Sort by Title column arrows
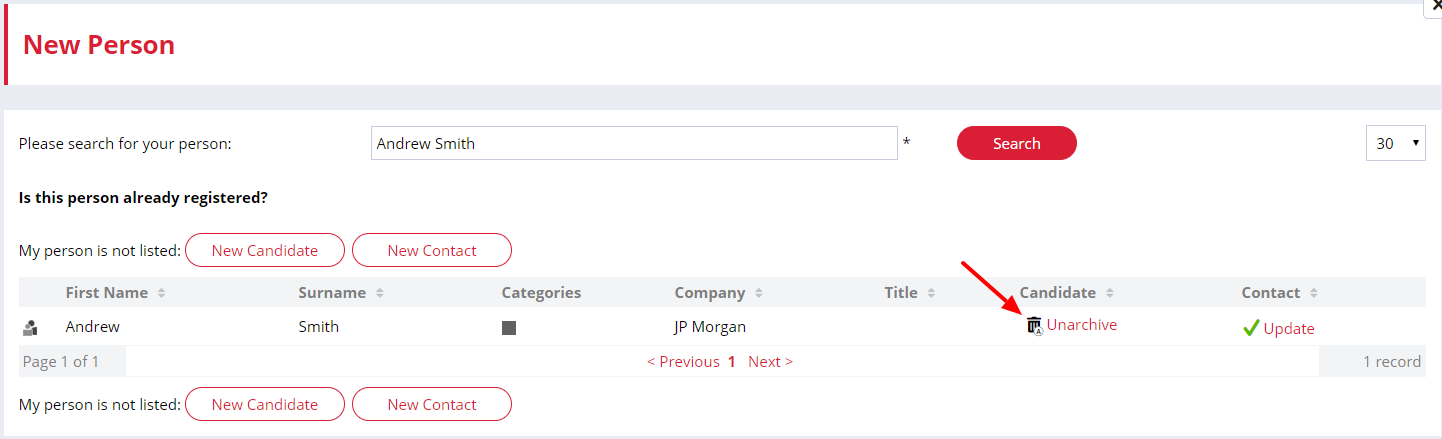This screenshot has height=439, width=1442. (x=931, y=293)
